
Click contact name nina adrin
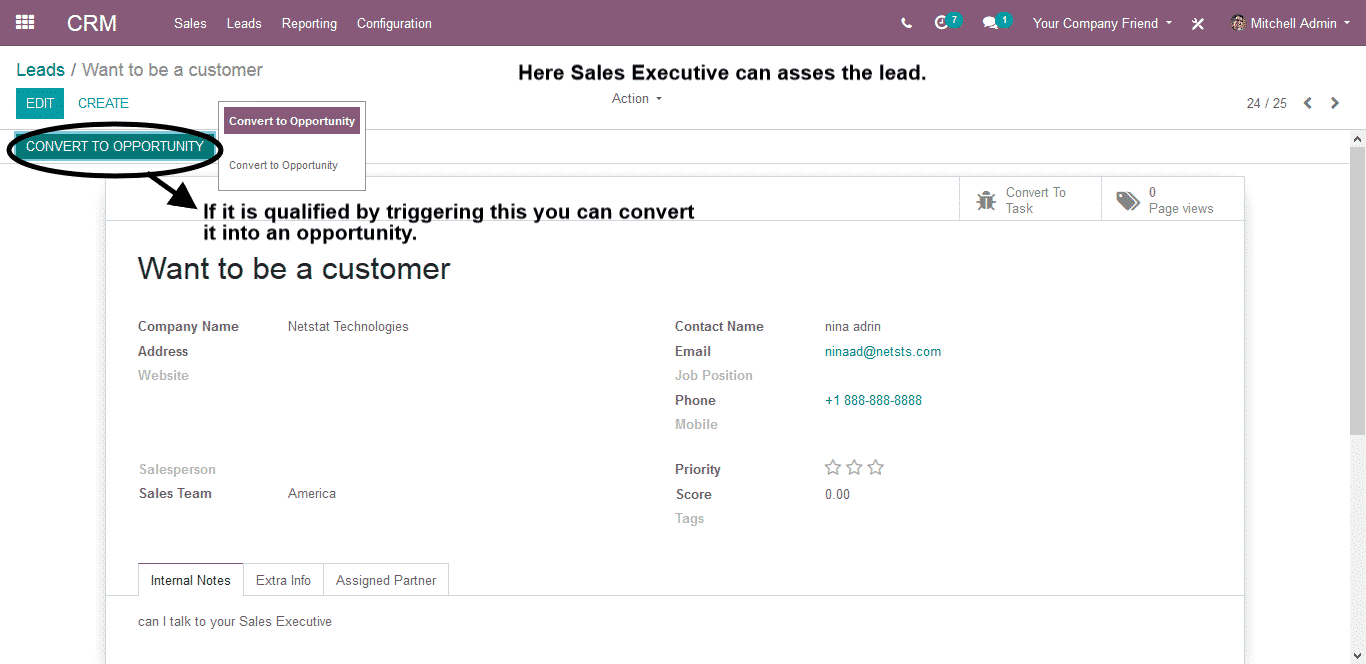(853, 326)
